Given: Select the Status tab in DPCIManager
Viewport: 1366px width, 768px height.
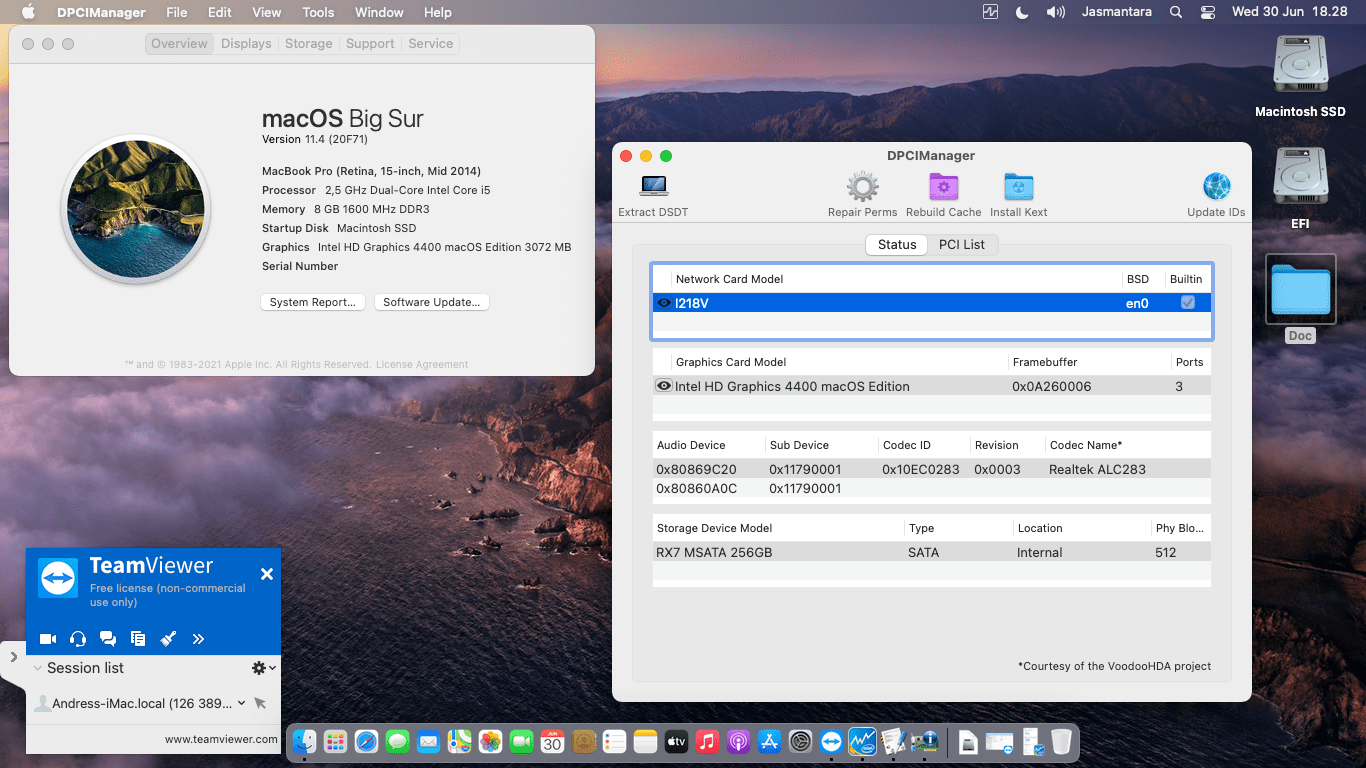Looking at the screenshot, I should (x=897, y=244).
